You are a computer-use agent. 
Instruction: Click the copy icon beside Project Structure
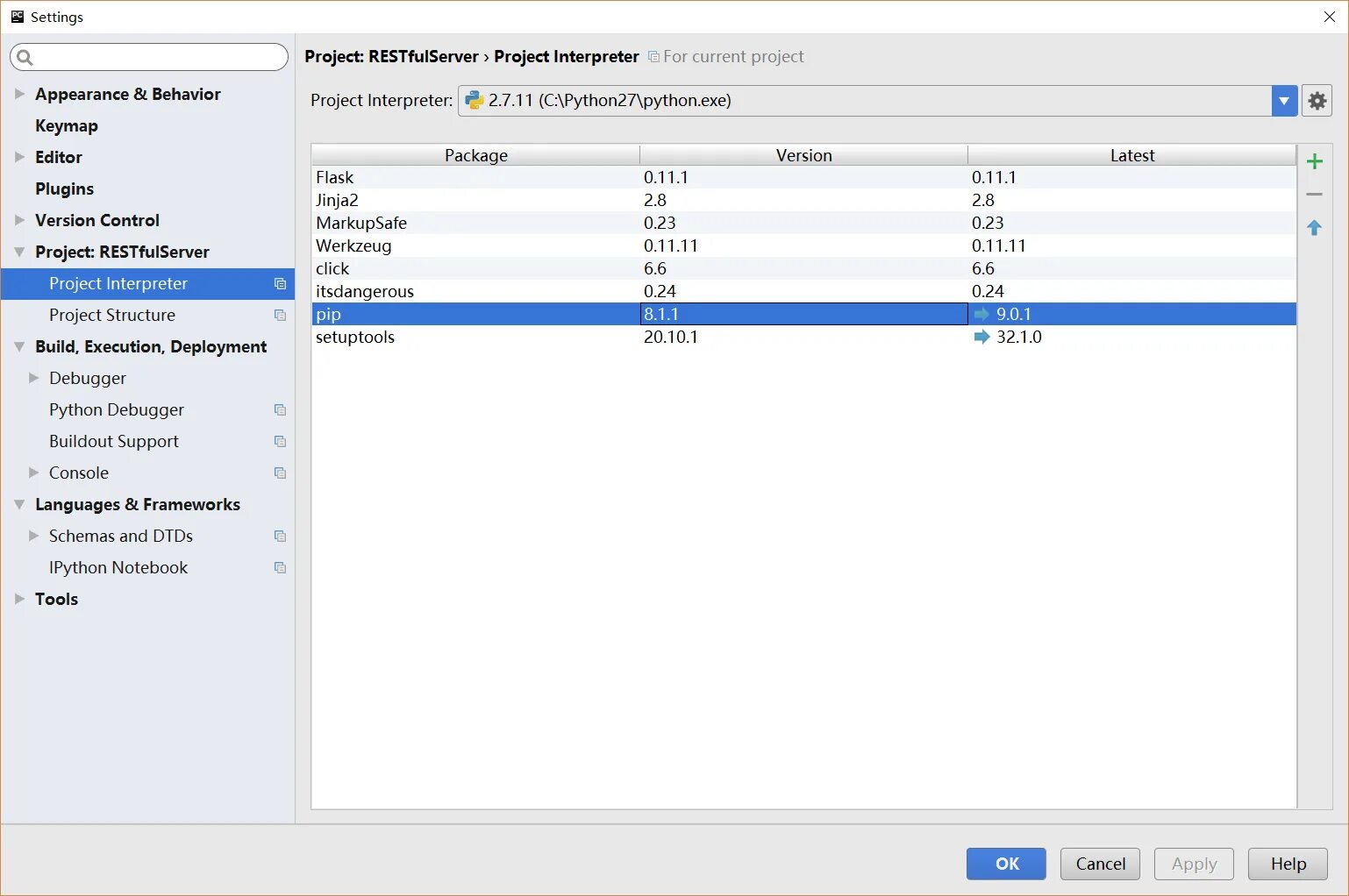coord(280,316)
